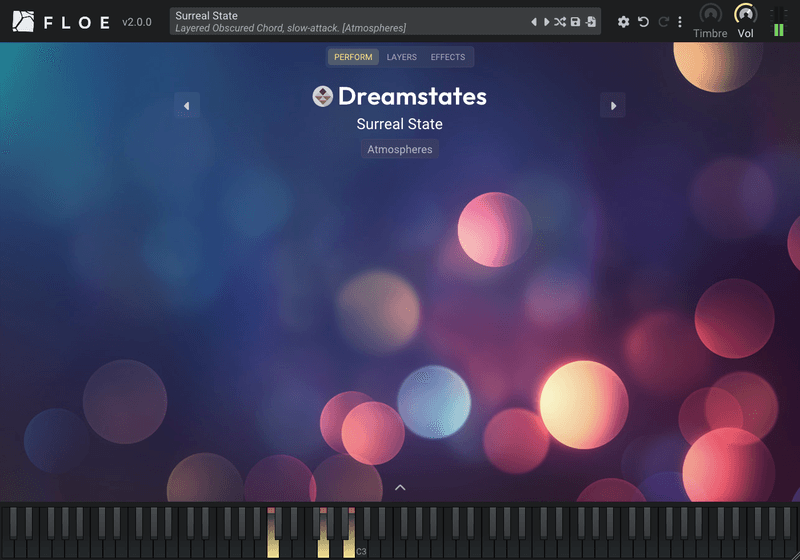This screenshot has width=800, height=560.
Task: Switch to the Effects tab
Action: coord(447,57)
